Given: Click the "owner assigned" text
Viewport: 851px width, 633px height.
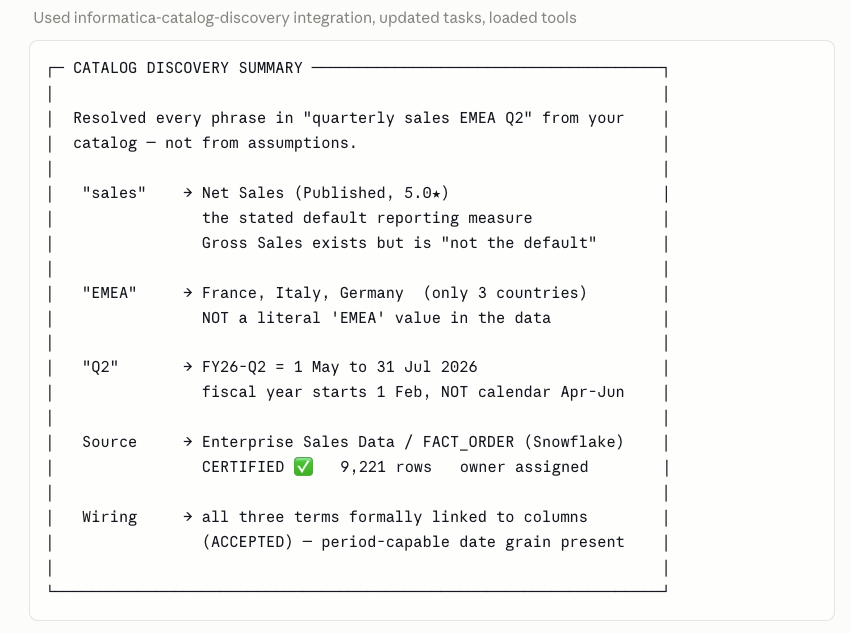Looking at the screenshot, I should pyautogui.click(x=524, y=467).
